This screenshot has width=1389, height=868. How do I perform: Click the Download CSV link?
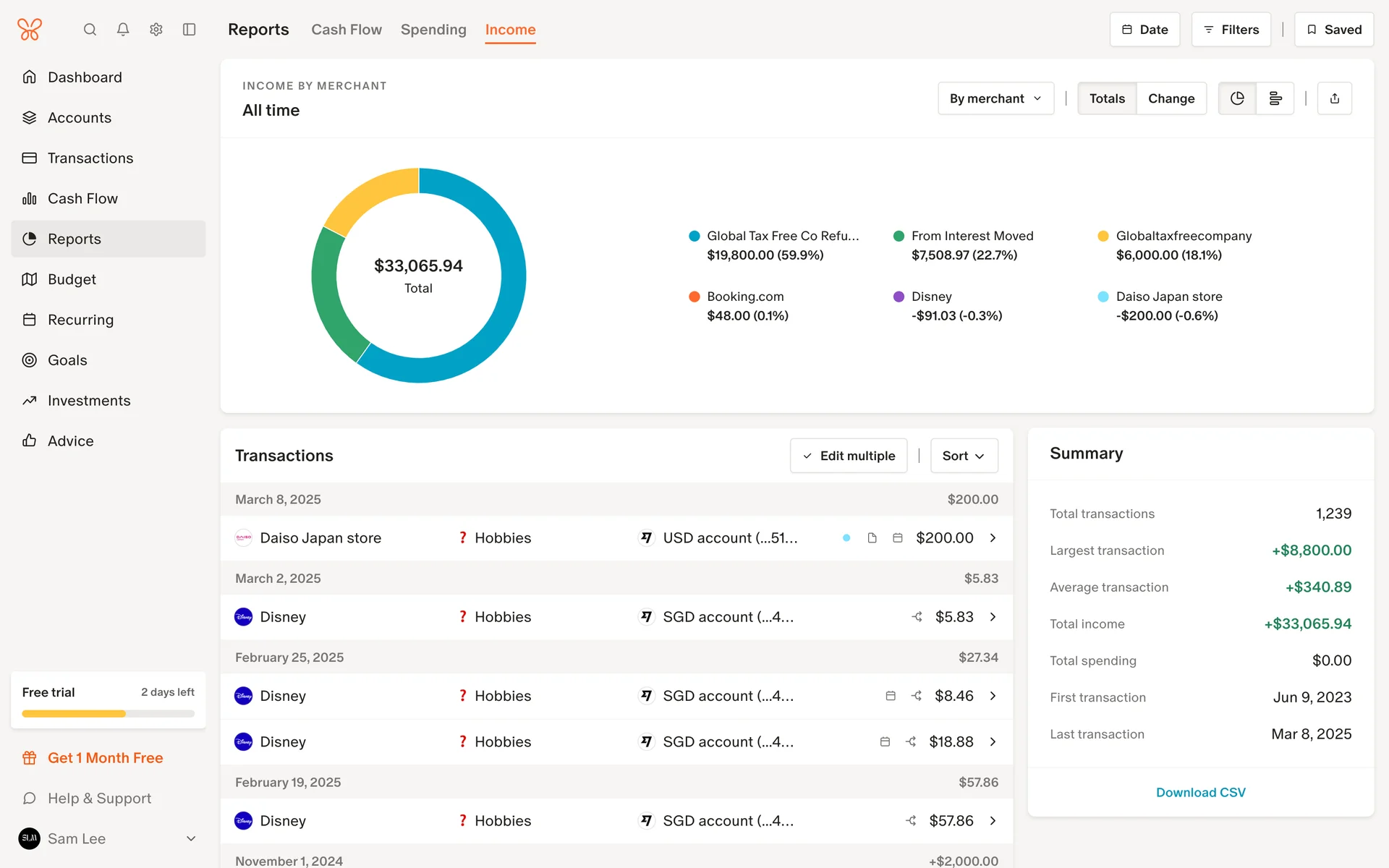1200,792
